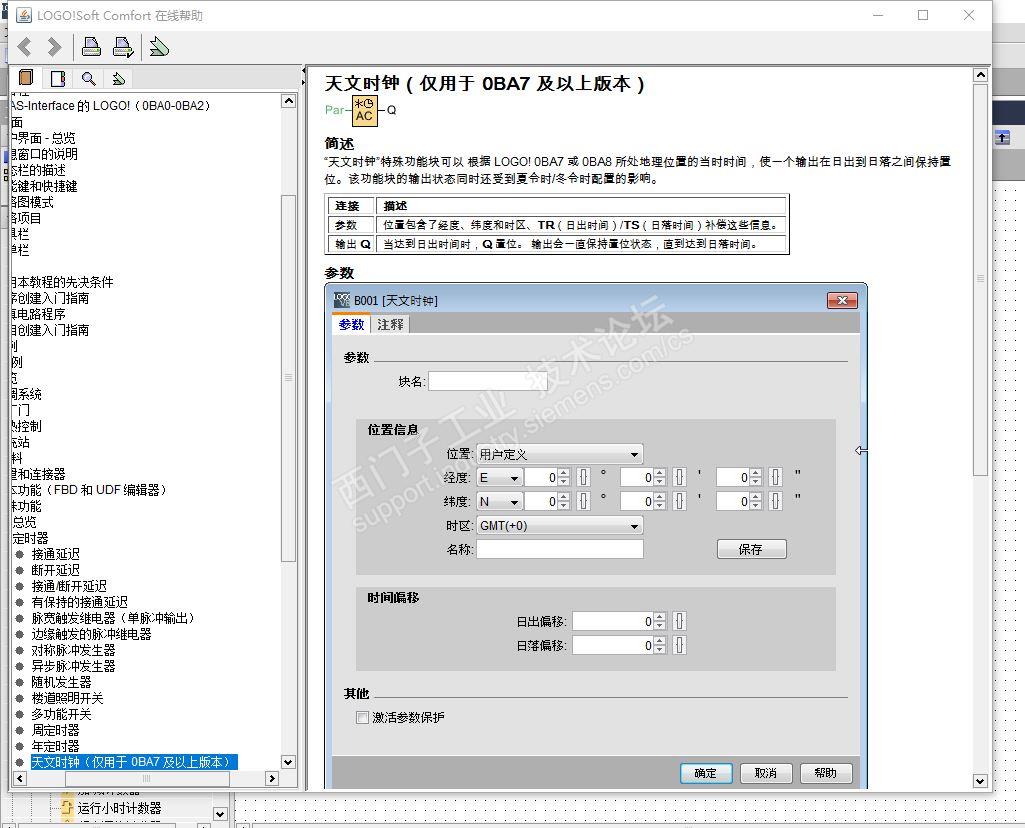Open the latitude N direction dropdown
This screenshot has width=1025, height=828.
[499, 502]
